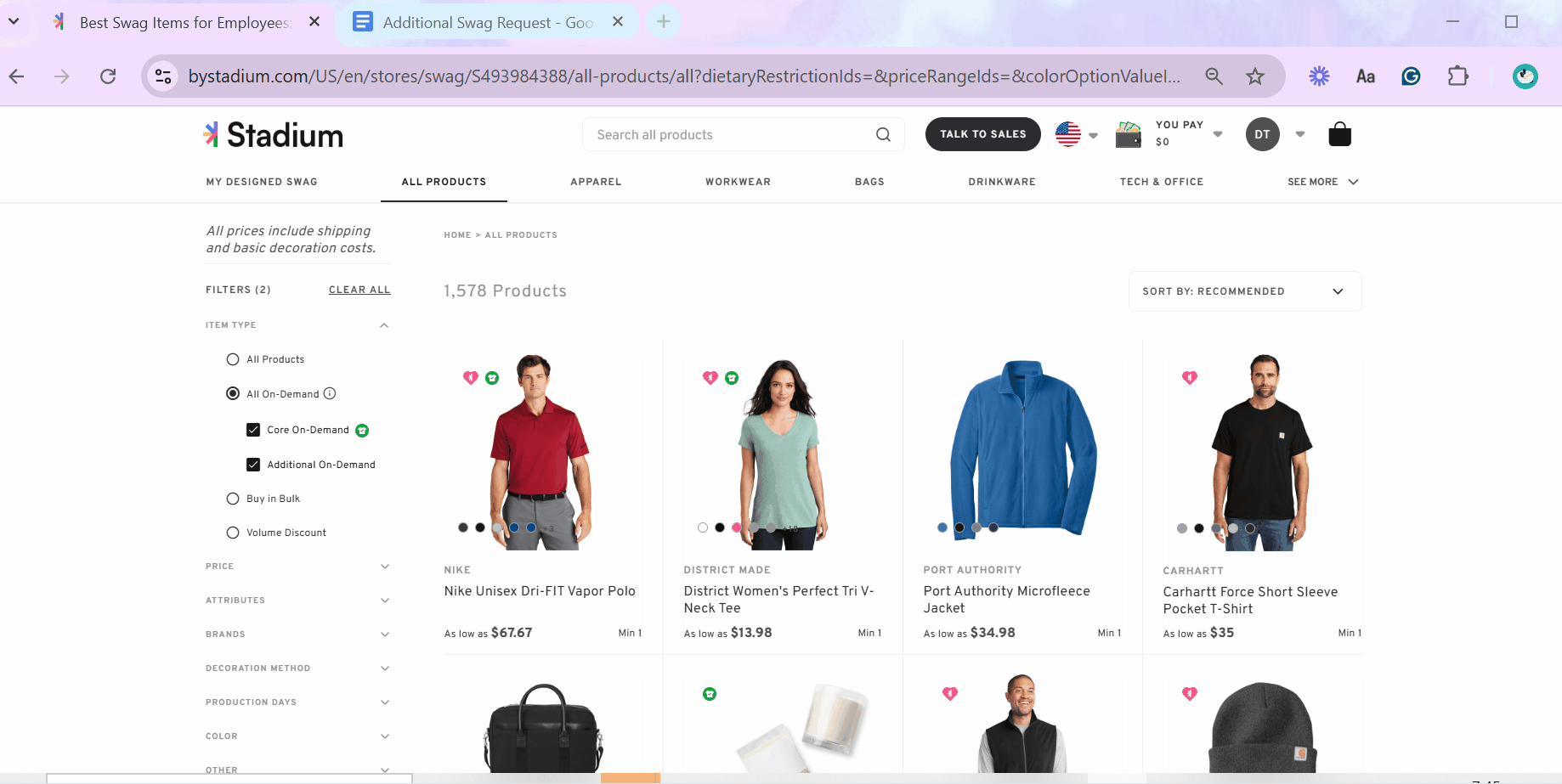Open the Bags category tab
1562x784 pixels.
click(x=869, y=182)
